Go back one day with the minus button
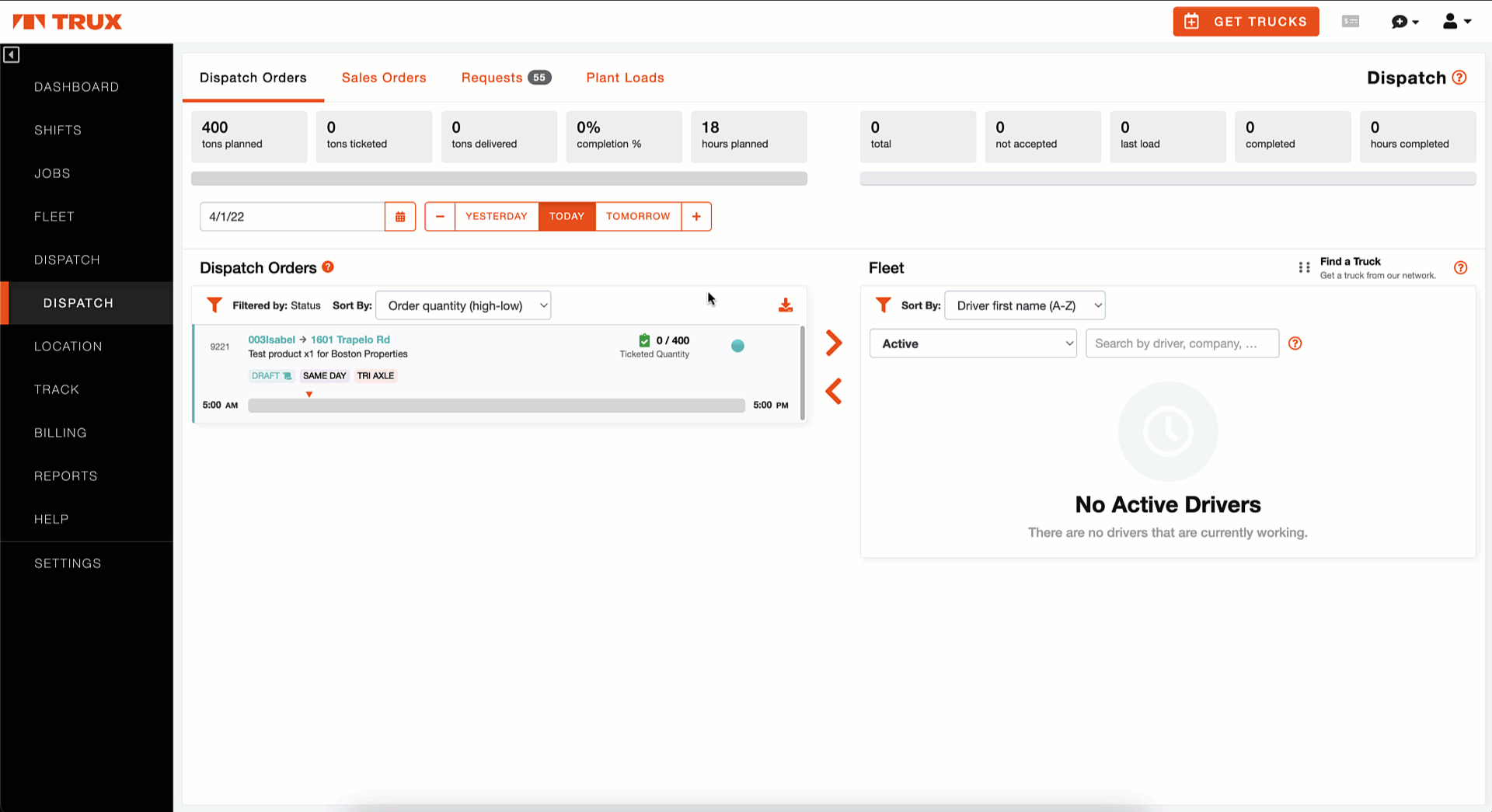 pyautogui.click(x=440, y=217)
